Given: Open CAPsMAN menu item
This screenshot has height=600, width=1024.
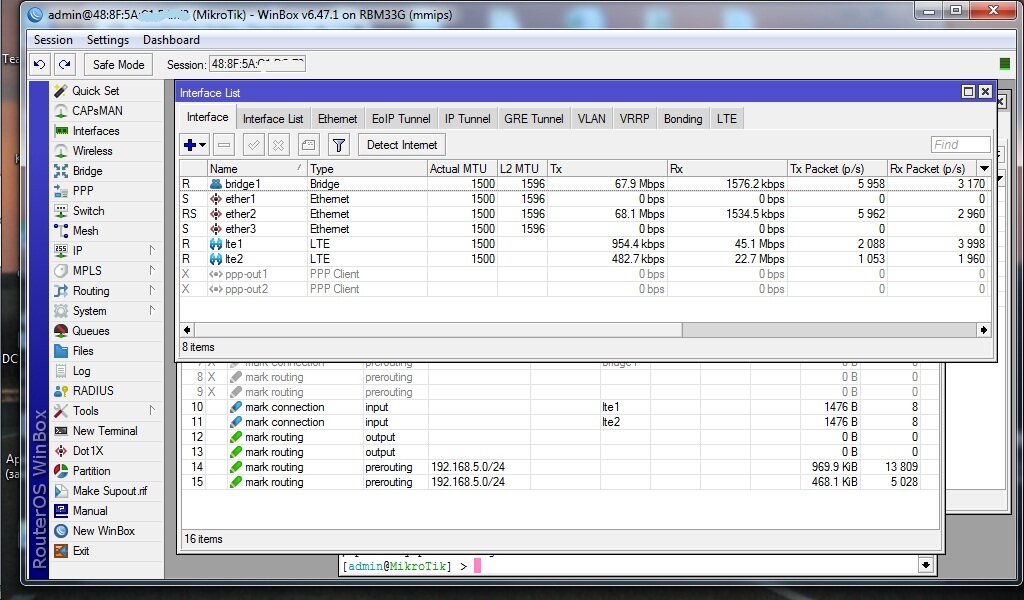Looking at the screenshot, I should pyautogui.click(x=97, y=111).
